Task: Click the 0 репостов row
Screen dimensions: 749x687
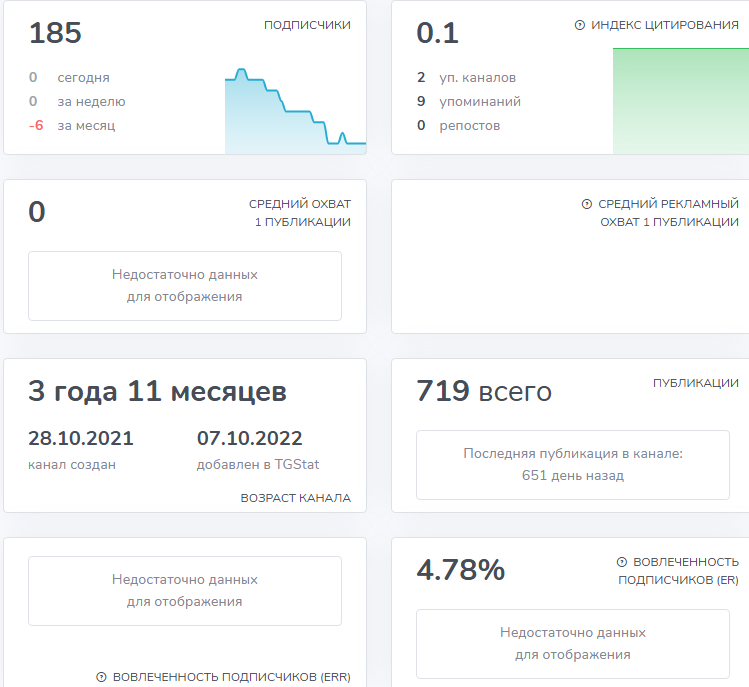Action: [x=458, y=126]
